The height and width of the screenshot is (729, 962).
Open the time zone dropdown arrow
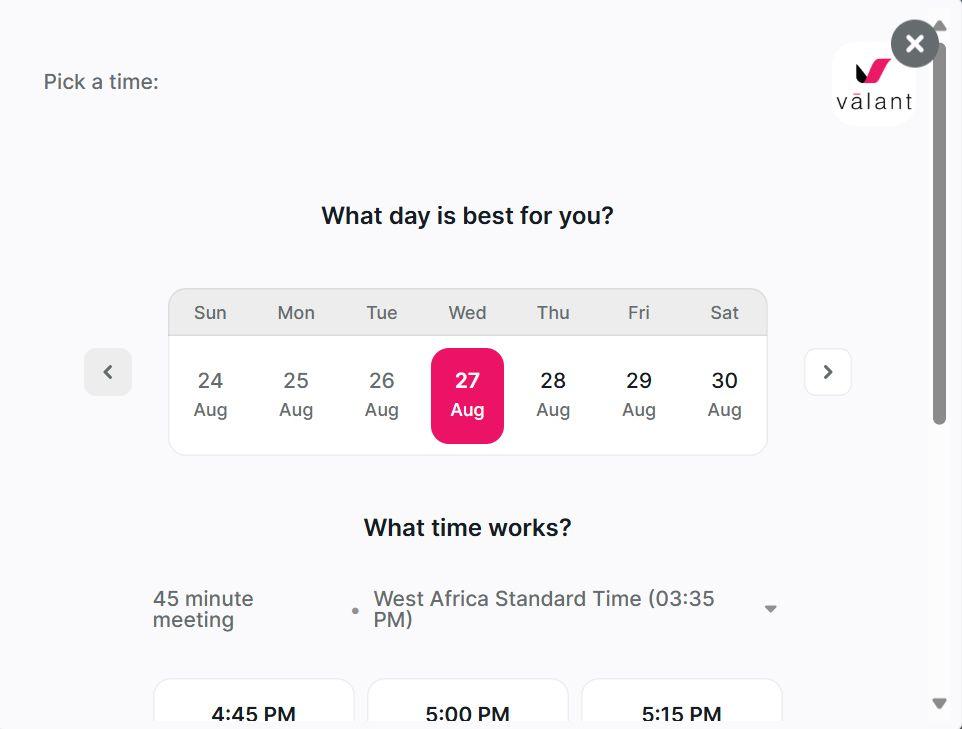(770, 609)
